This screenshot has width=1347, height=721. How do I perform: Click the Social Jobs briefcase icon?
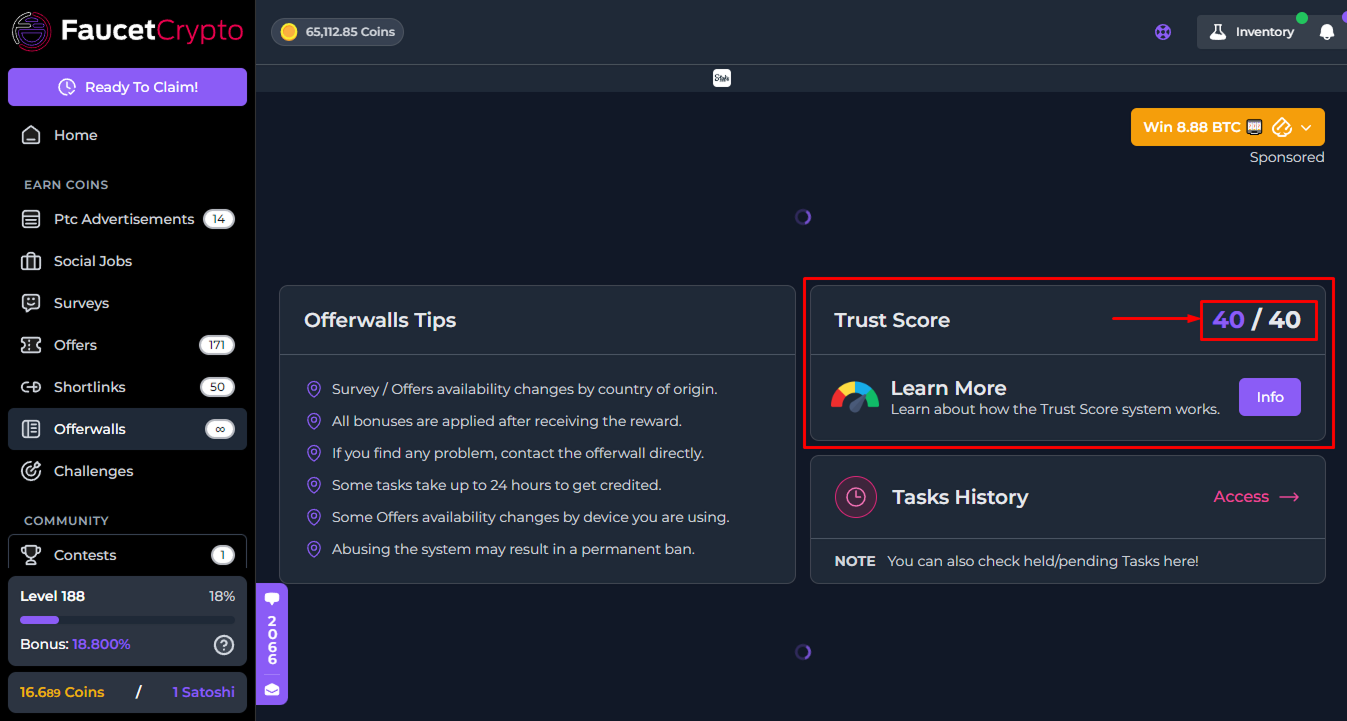pyautogui.click(x=31, y=261)
